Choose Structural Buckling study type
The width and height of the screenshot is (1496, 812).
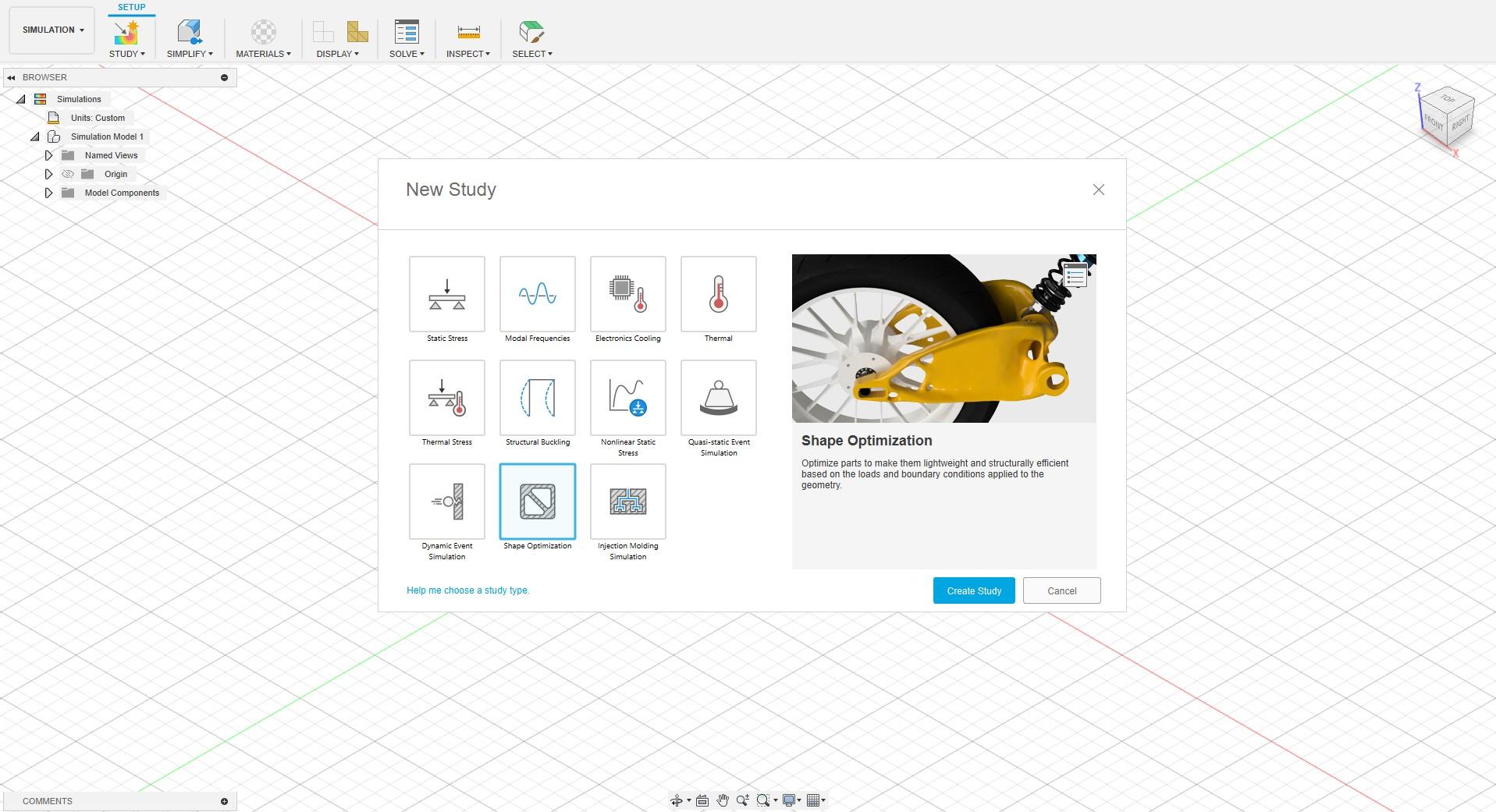pos(537,398)
